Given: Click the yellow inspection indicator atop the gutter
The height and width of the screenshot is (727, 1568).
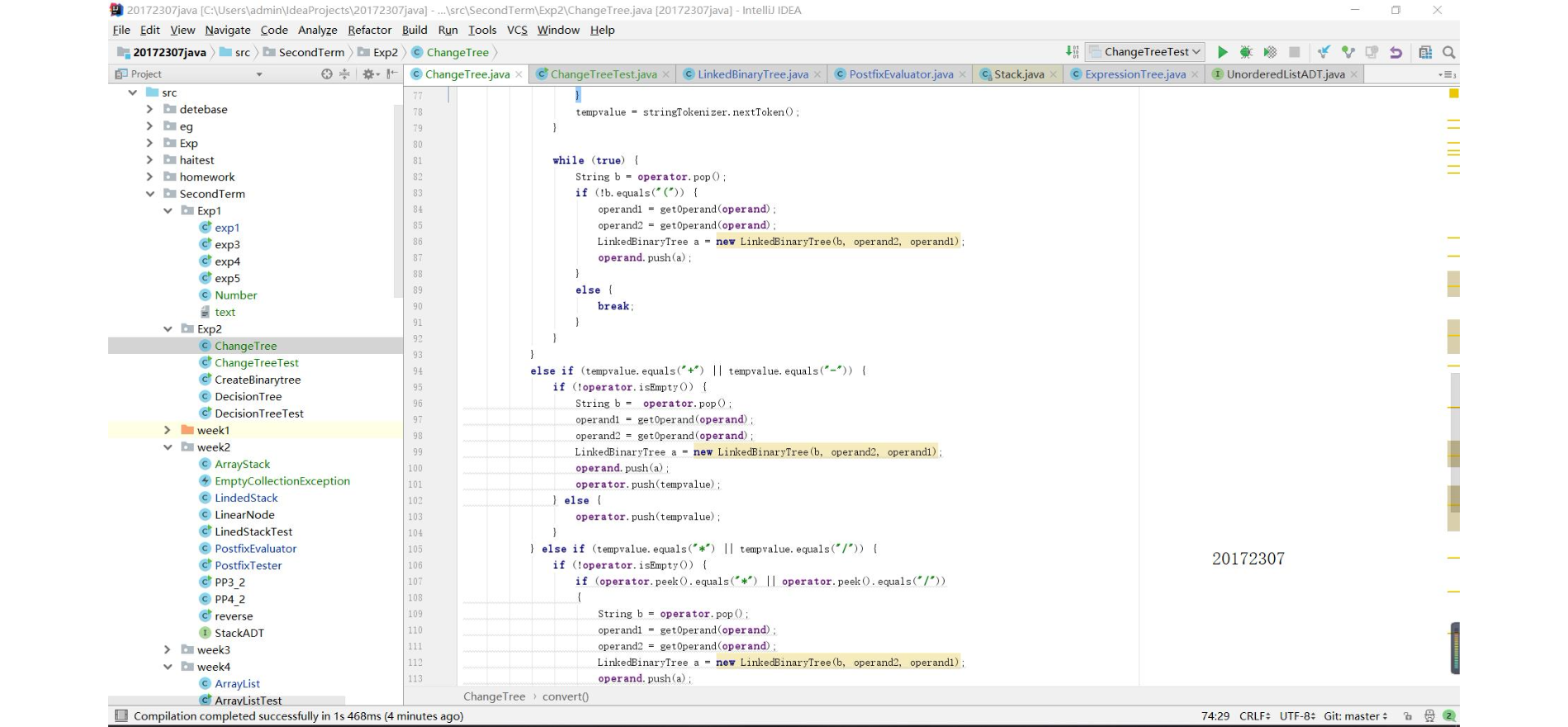Looking at the screenshot, I should tap(1453, 93).
